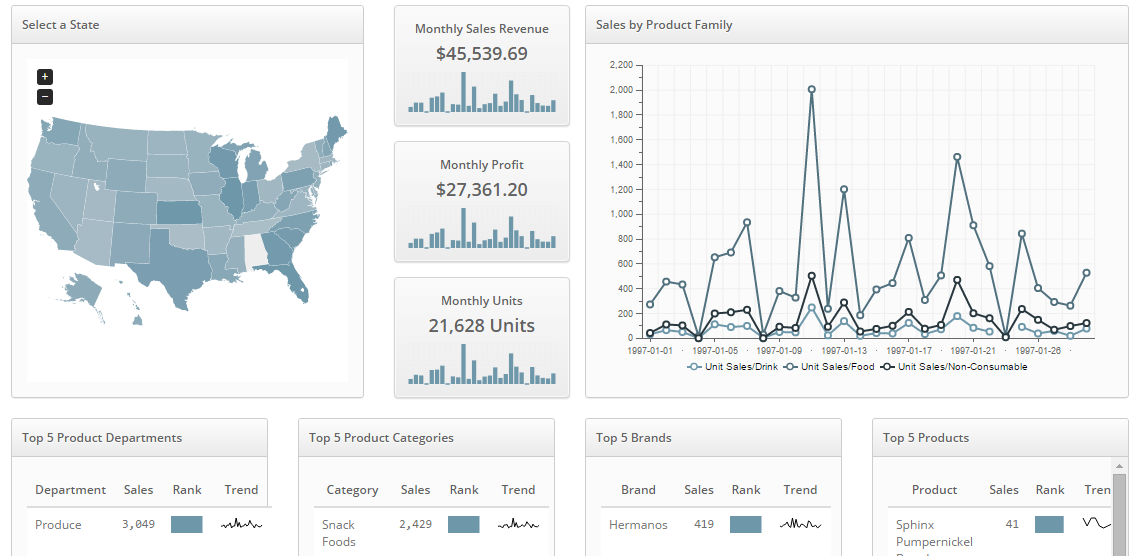This screenshot has width=1136, height=556.
Task: Sort by Category column header
Action: click(x=352, y=490)
